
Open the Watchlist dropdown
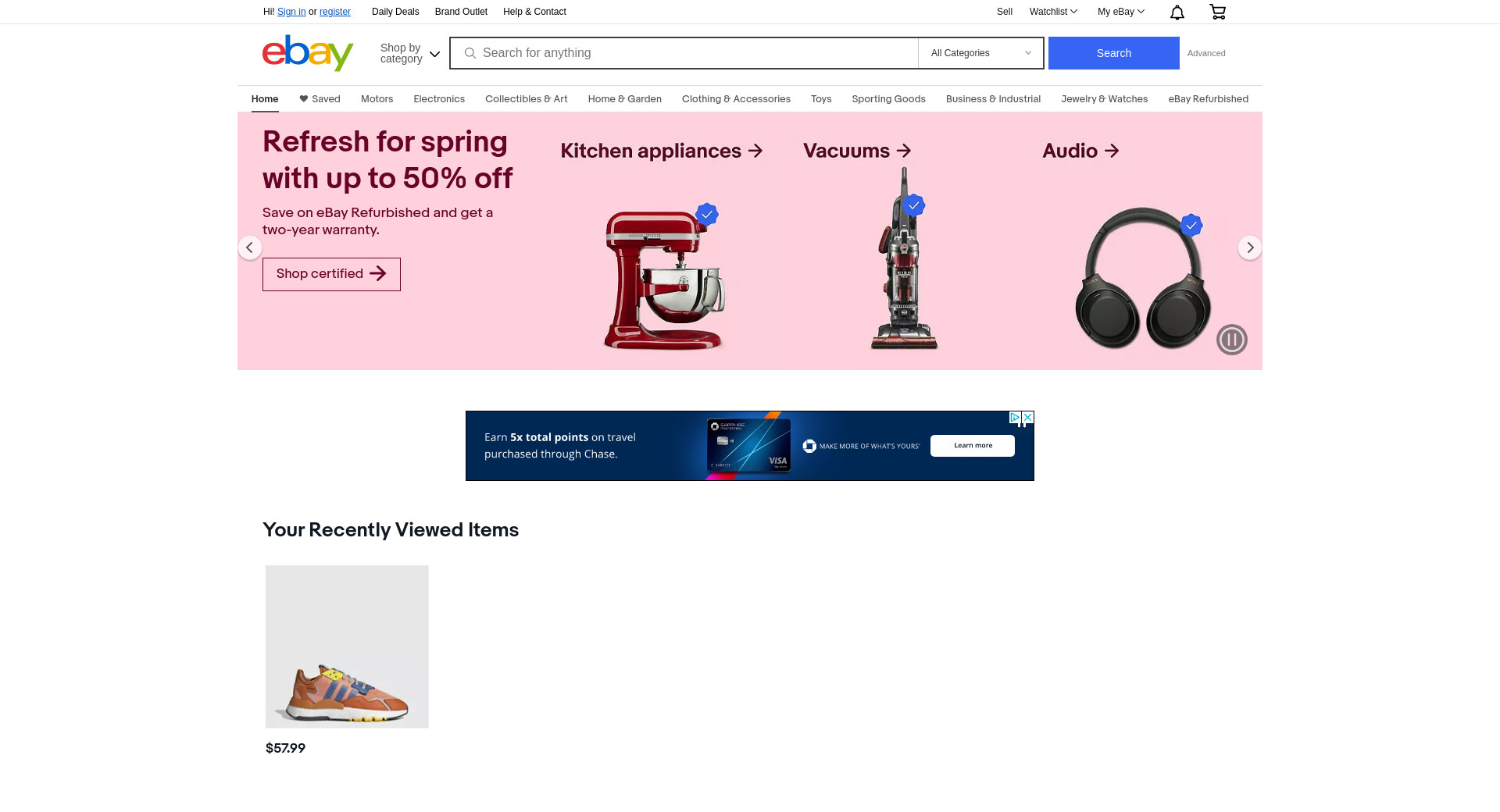tap(1053, 12)
